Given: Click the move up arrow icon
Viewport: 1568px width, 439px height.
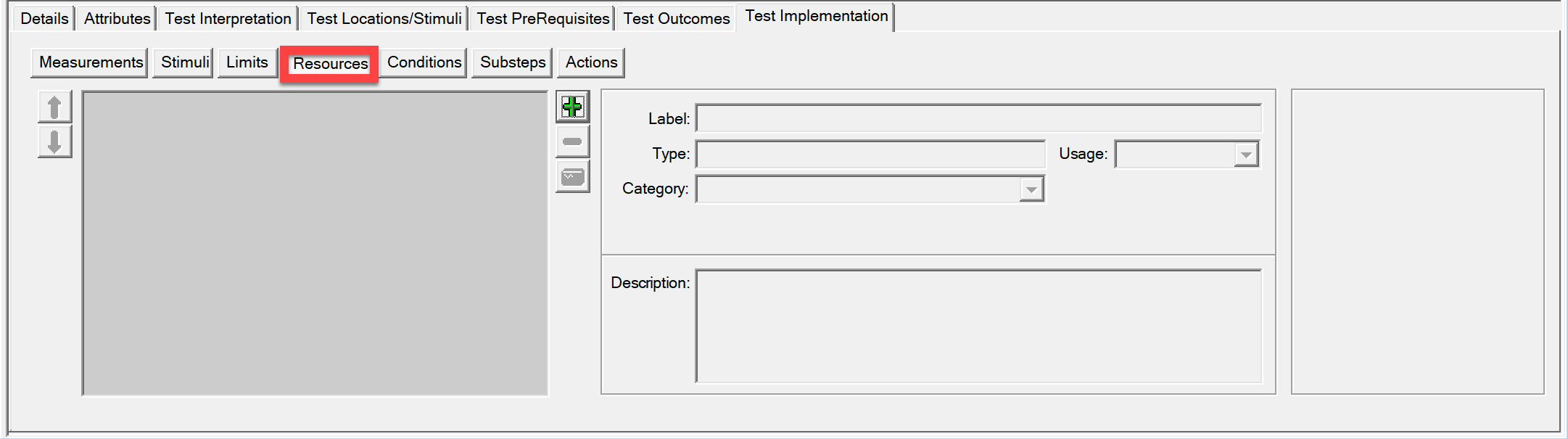Looking at the screenshot, I should point(54,107).
